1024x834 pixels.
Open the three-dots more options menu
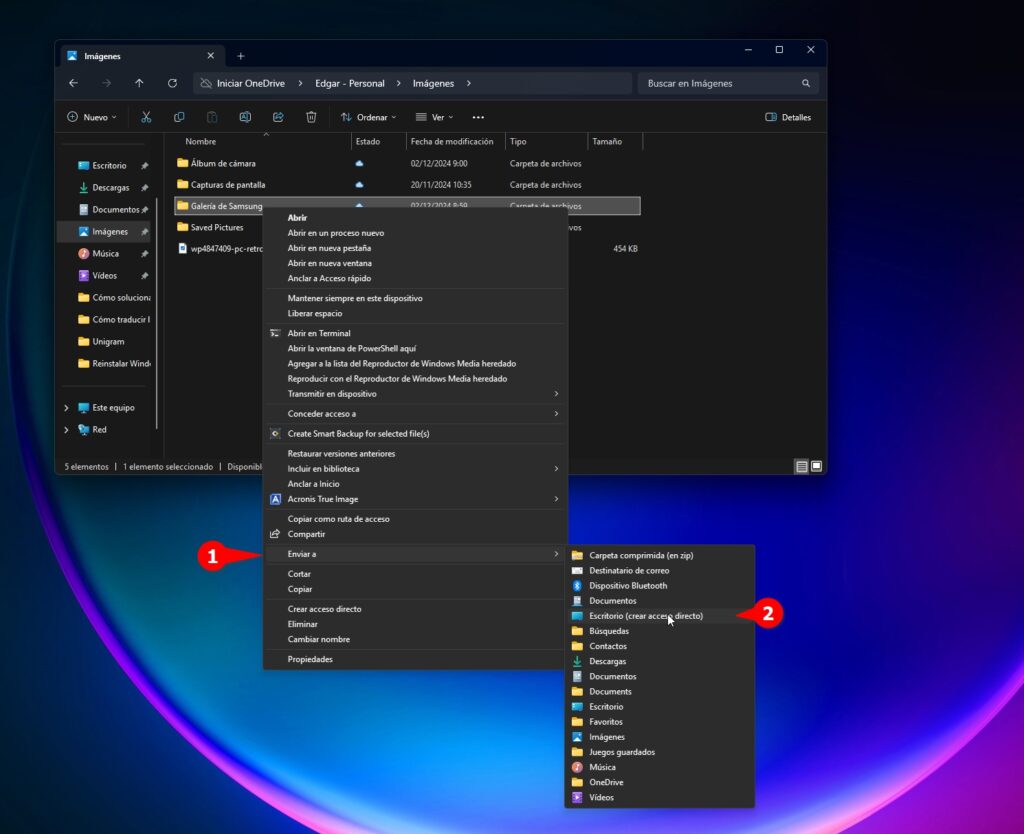[478, 118]
